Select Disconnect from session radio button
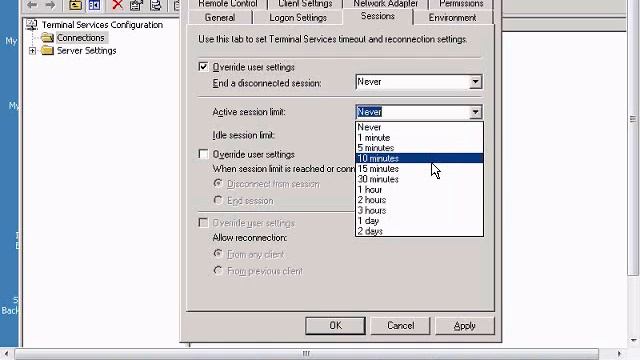This screenshot has height=360, width=640. click(218, 184)
